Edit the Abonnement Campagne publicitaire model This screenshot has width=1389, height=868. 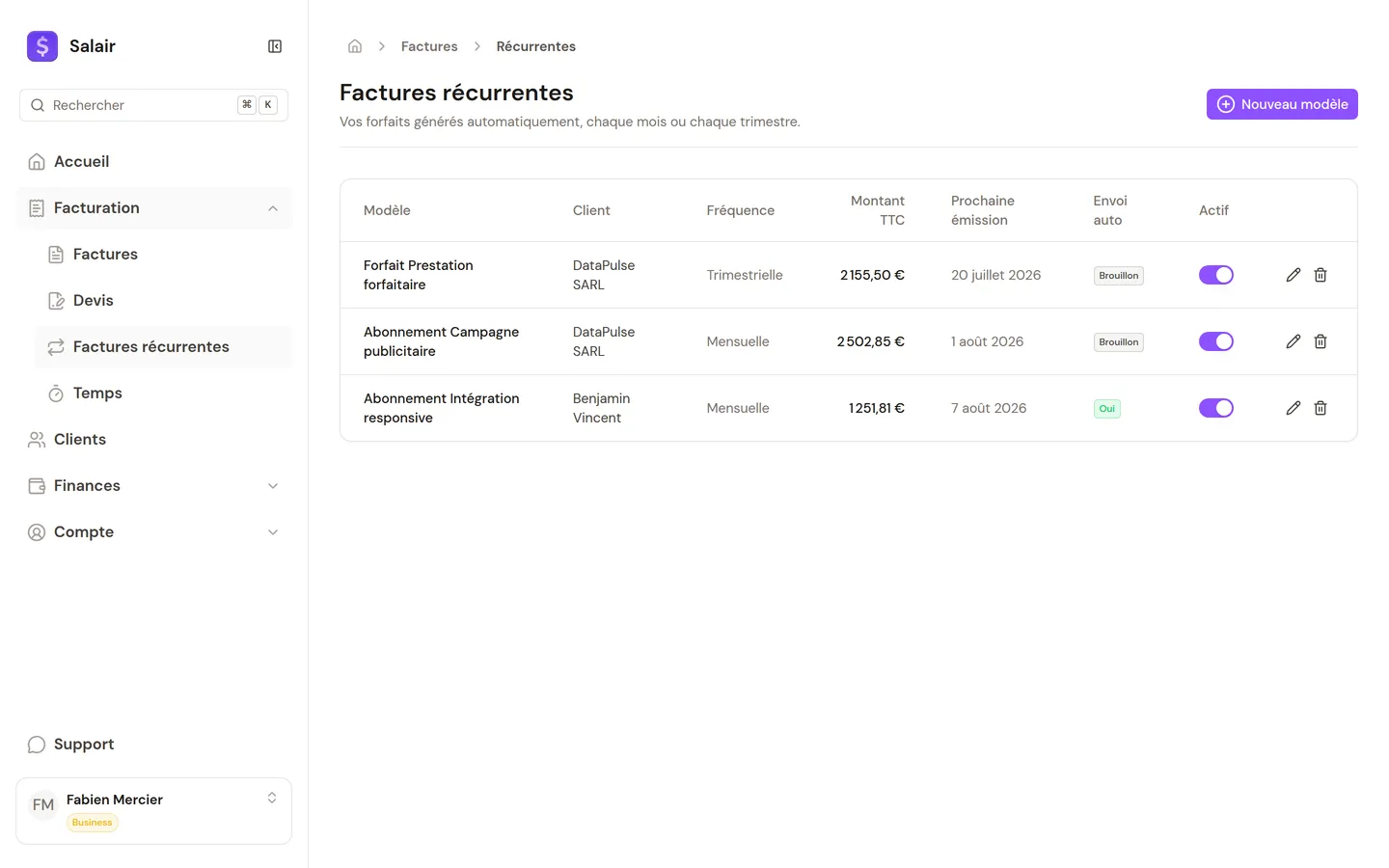1294,341
